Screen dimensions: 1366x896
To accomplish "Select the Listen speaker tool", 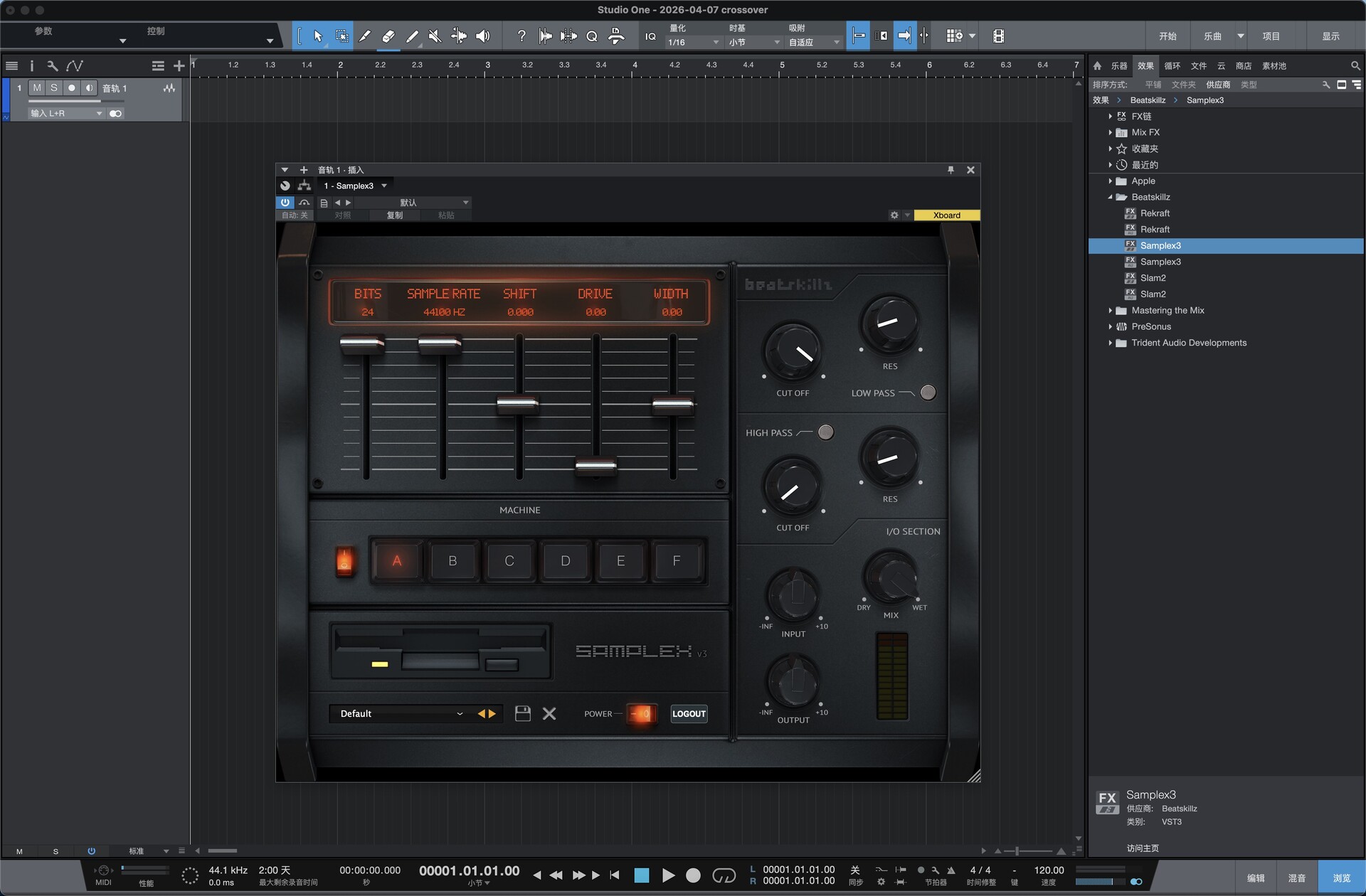I will (x=482, y=36).
